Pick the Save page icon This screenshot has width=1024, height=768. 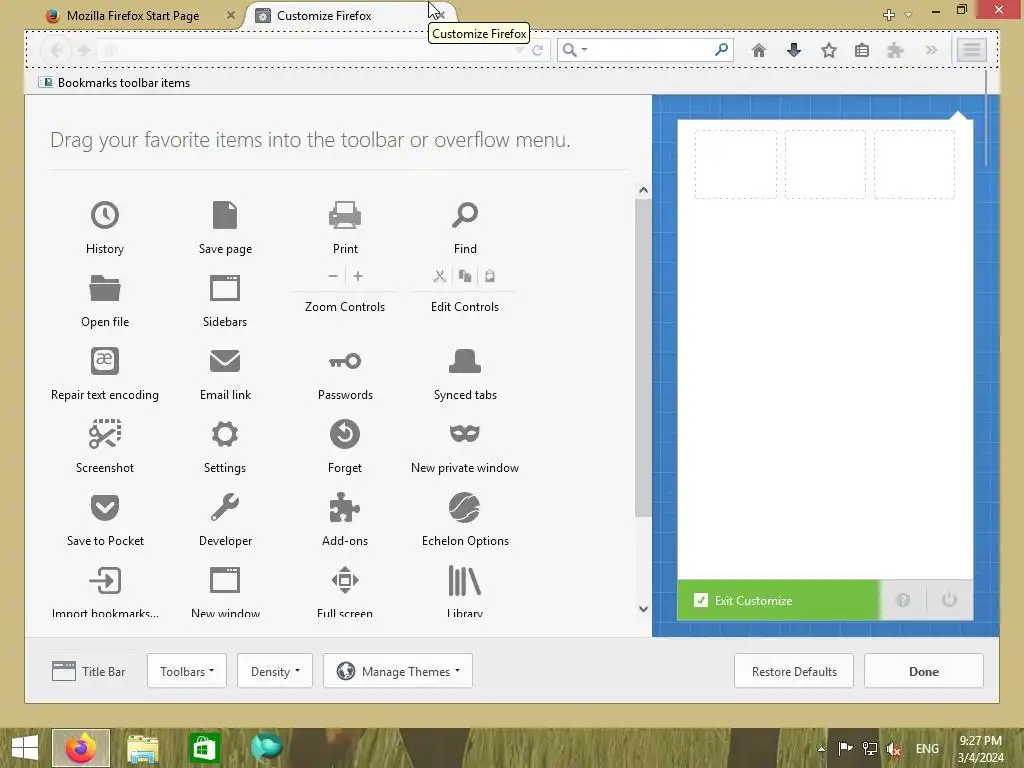(x=225, y=215)
